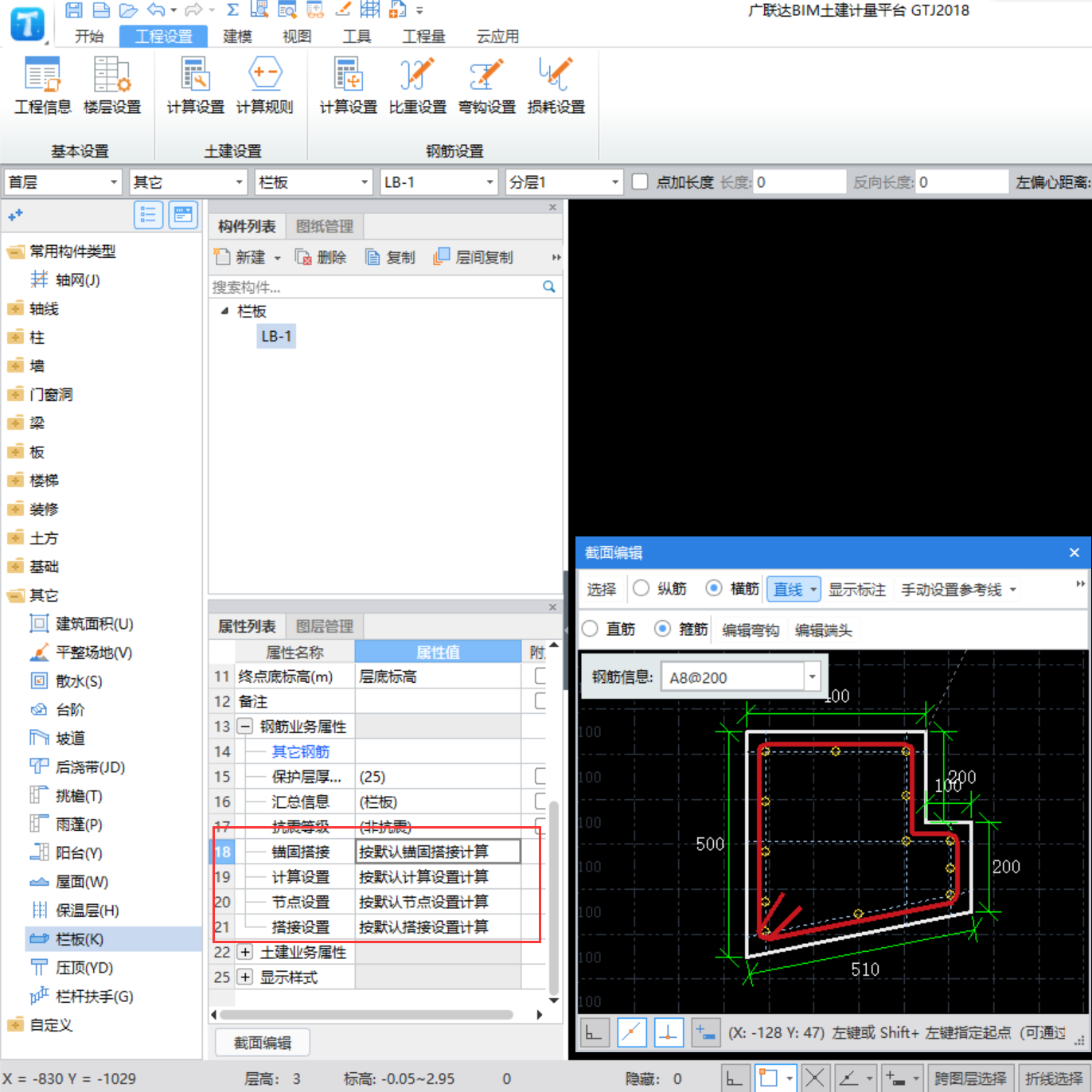Open 计算规则 calculation rules
The image size is (1092, 1092).
point(265,86)
